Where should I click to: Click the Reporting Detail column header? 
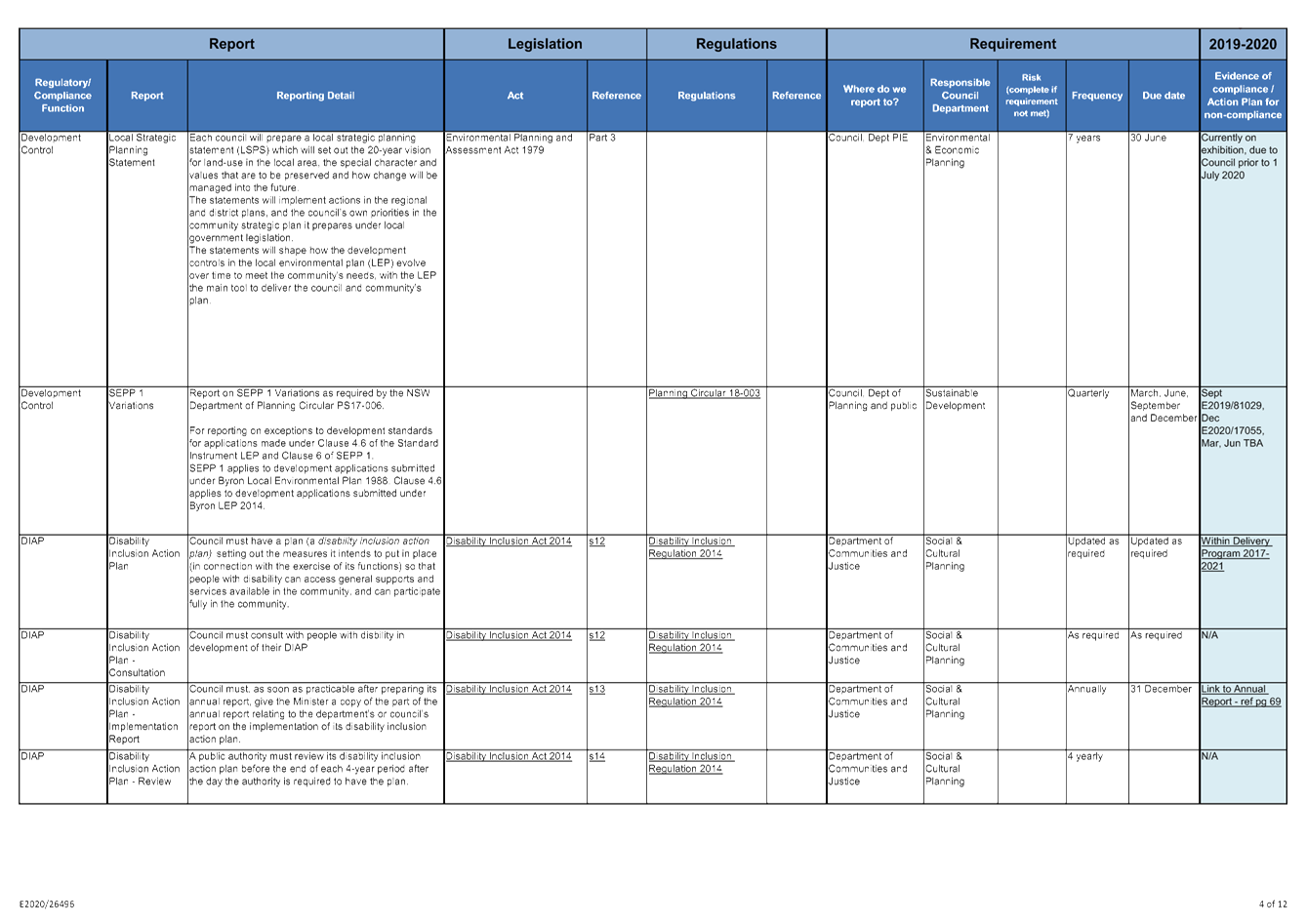pos(315,96)
